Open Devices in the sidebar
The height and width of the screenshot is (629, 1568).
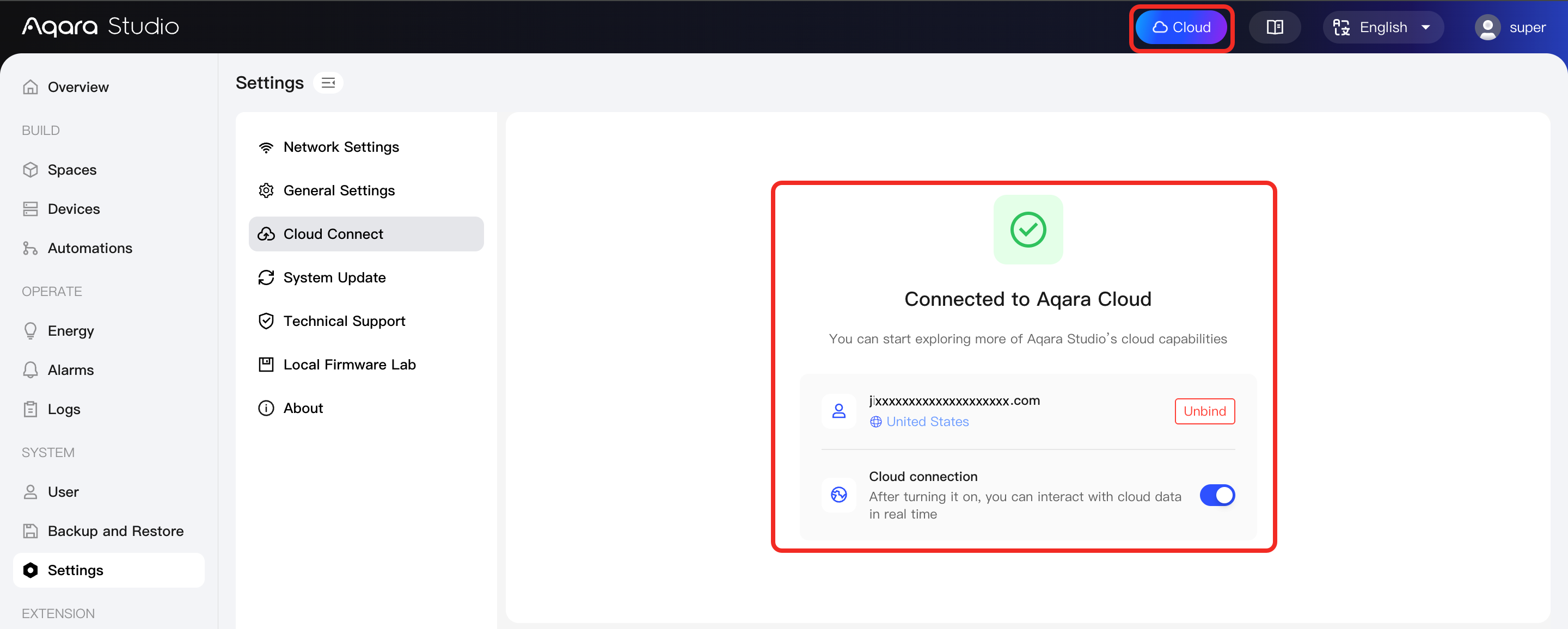108,208
